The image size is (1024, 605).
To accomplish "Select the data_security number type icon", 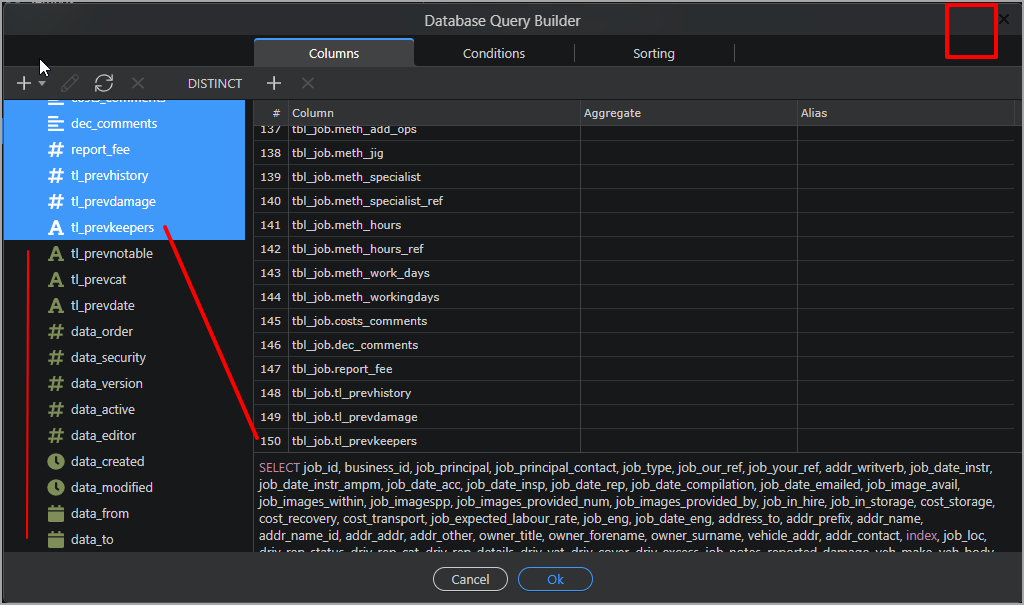I will click(x=56, y=357).
